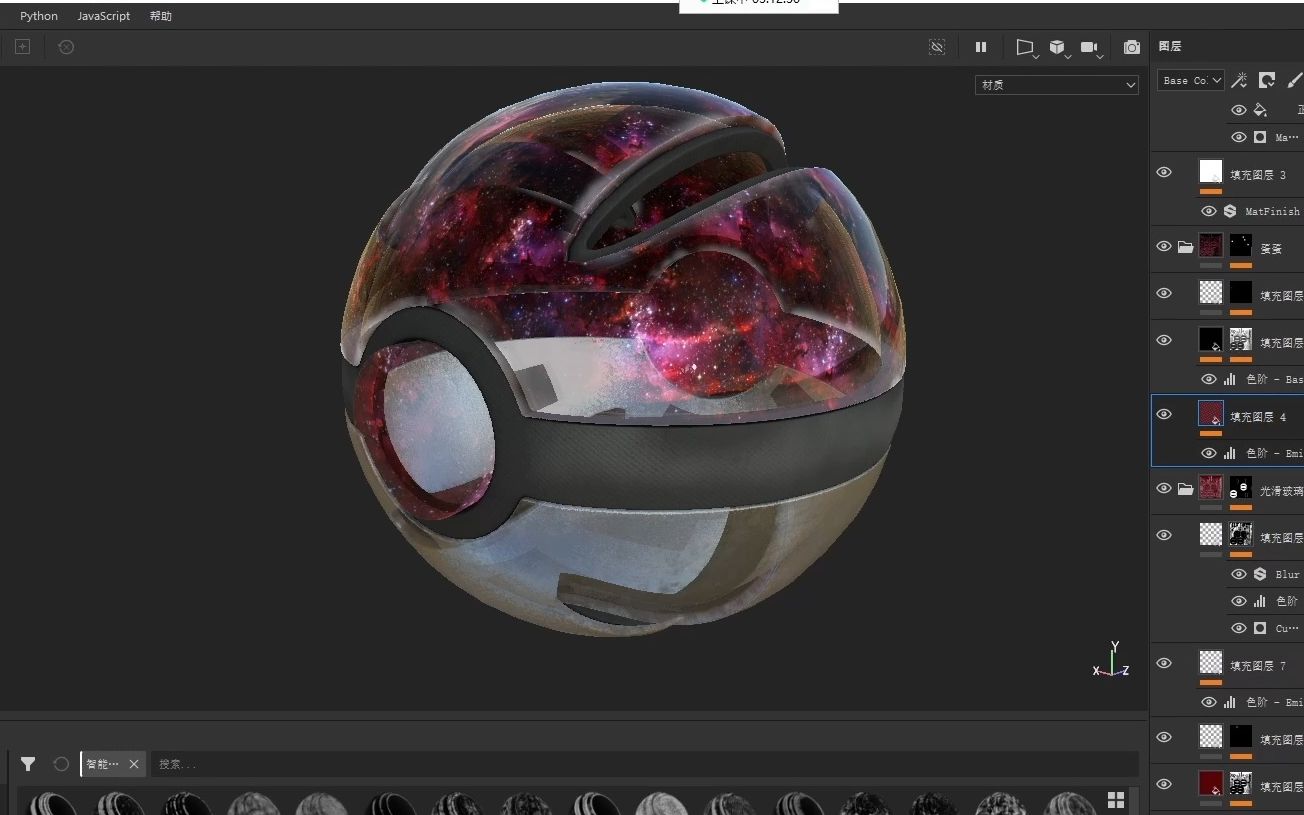The height and width of the screenshot is (815, 1304).
Task: Open the Base Color channel dropdown
Action: coord(1191,80)
